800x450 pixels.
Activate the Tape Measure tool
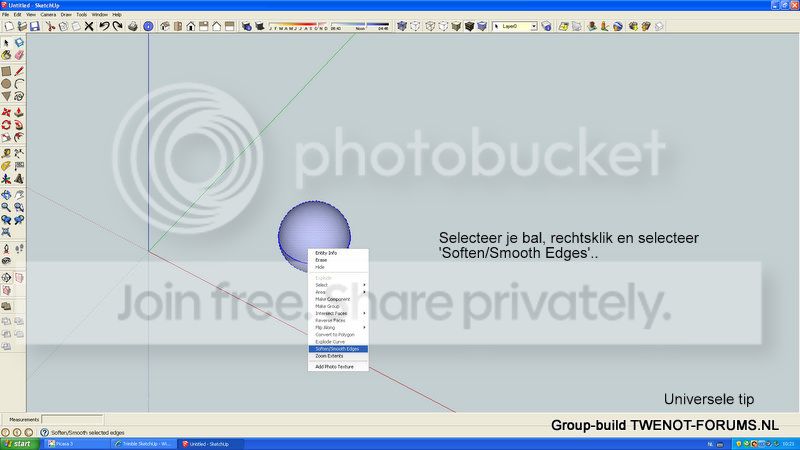[6, 153]
